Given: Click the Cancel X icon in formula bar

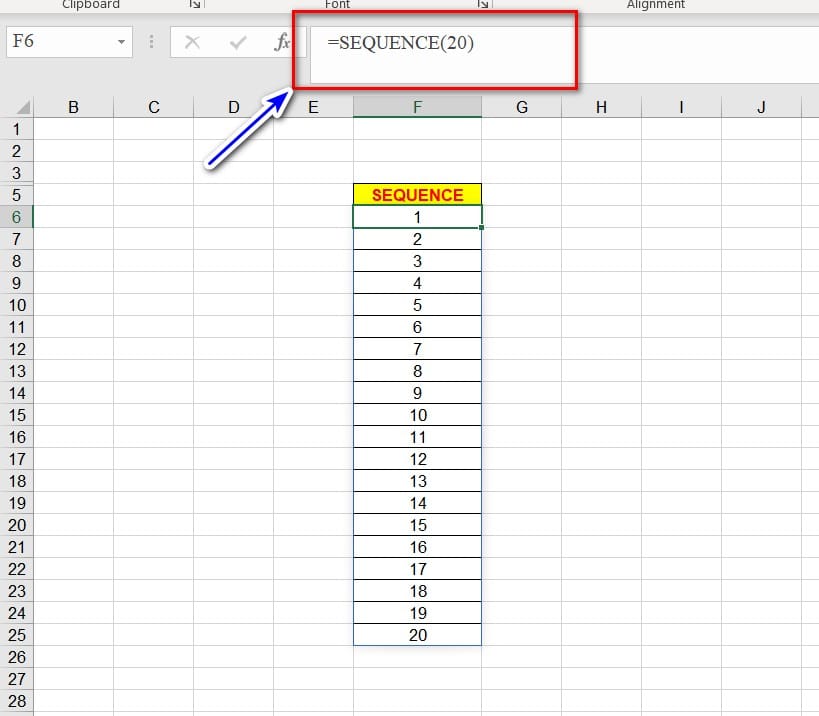Looking at the screenshot, I should [x=193, y=42].
